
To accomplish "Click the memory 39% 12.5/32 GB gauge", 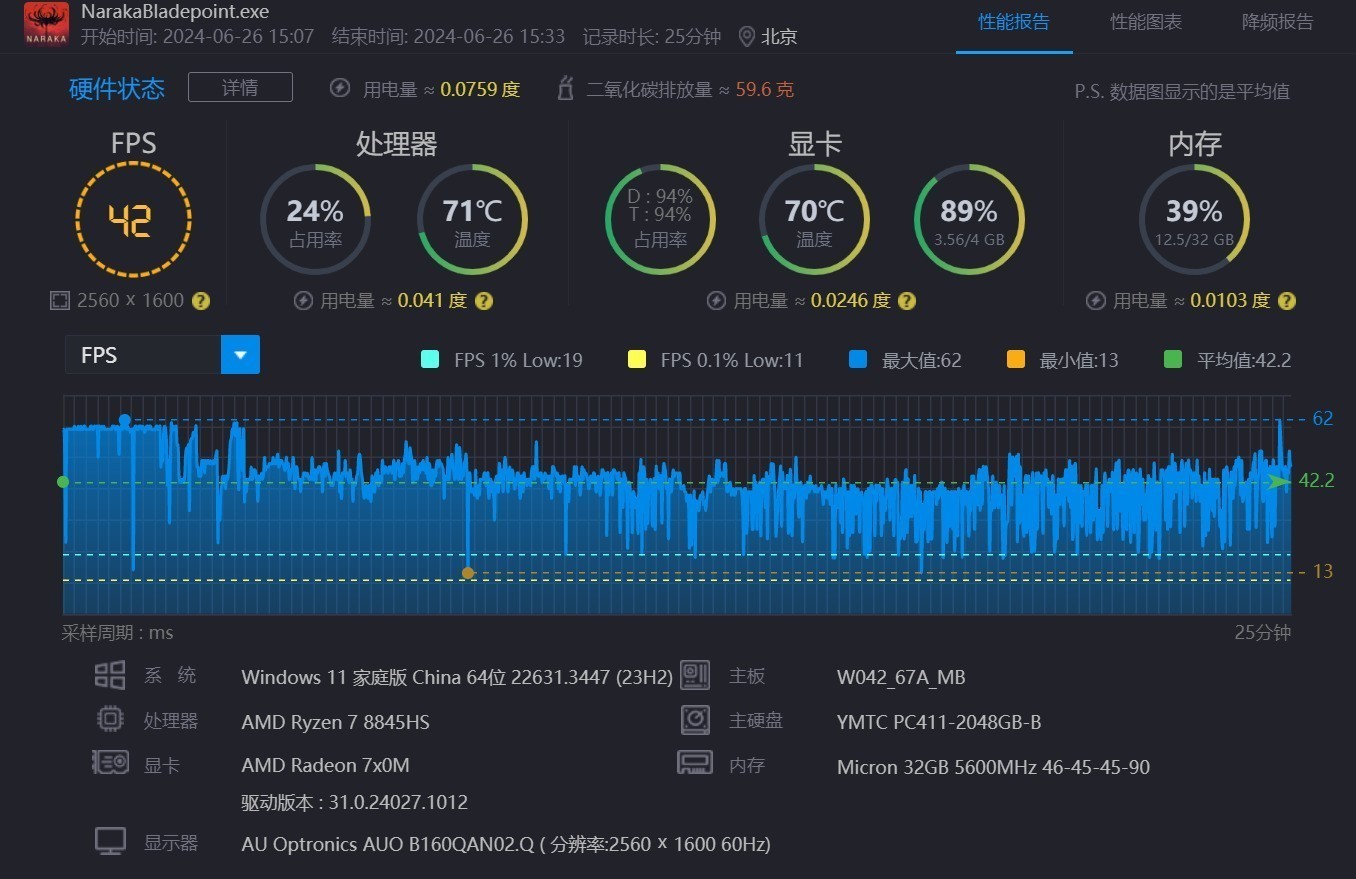I will (x=1194, y=219).
